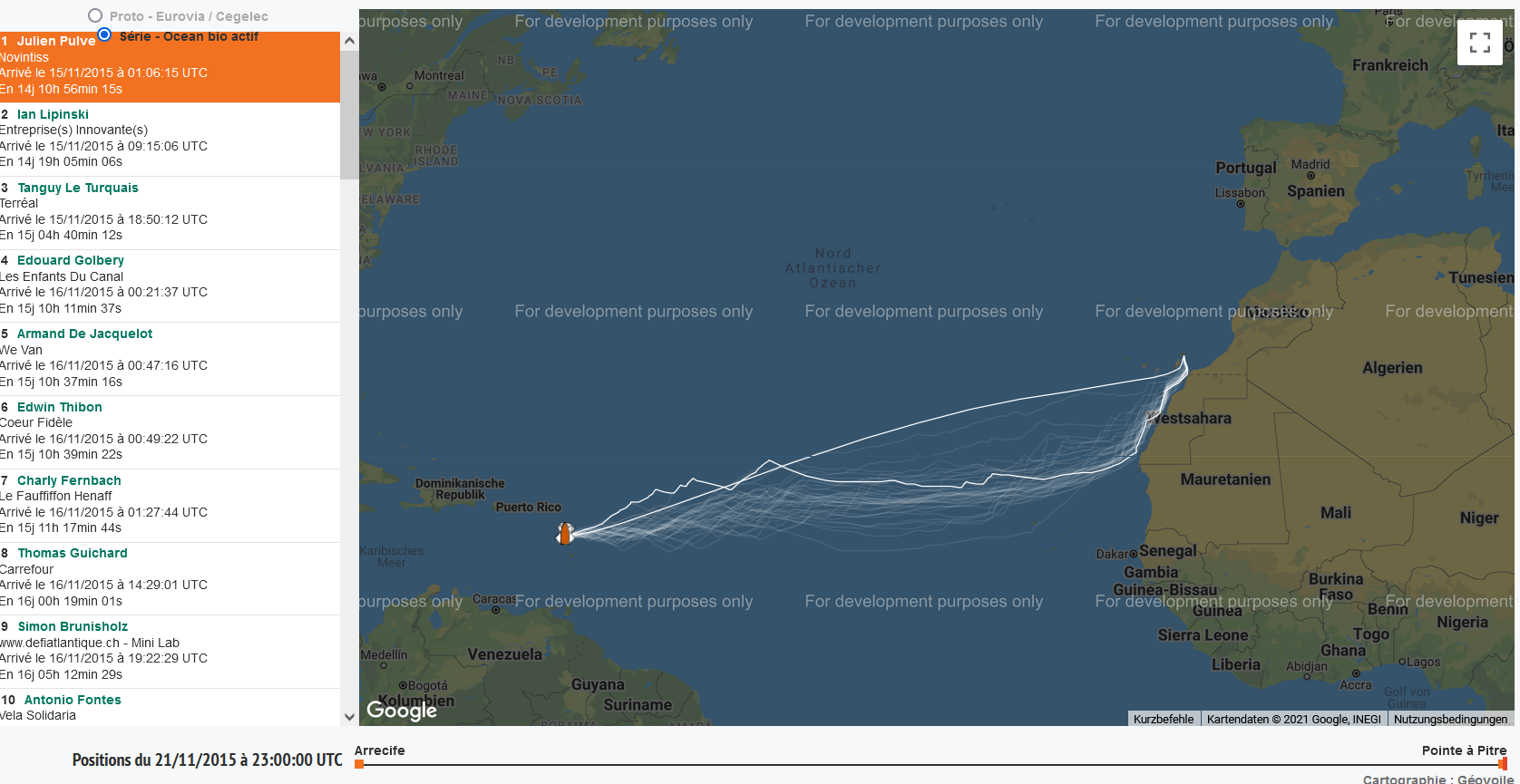This screenshot has height=784, width=1520.
Task: Click the Puerto Rico map label
Action: (528, 507)
